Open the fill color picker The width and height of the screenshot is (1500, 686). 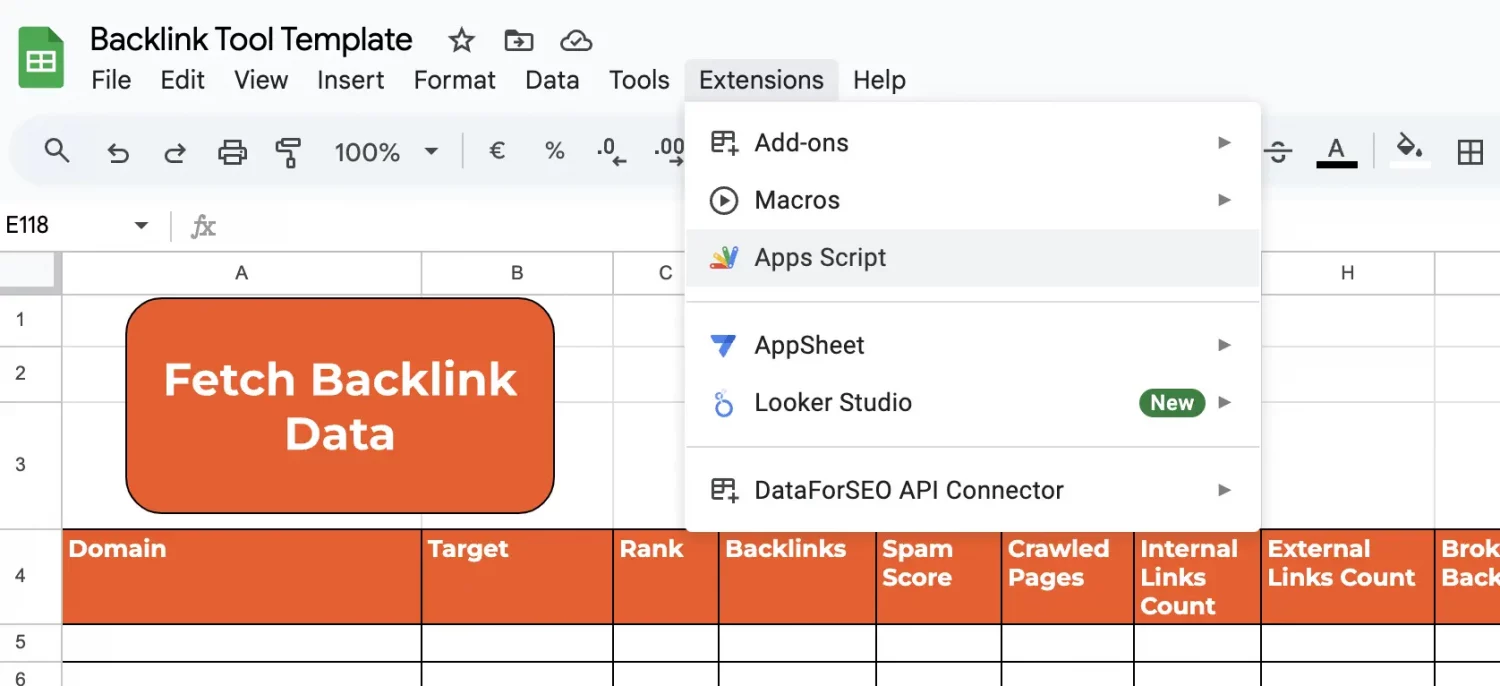coord(1410,150)
